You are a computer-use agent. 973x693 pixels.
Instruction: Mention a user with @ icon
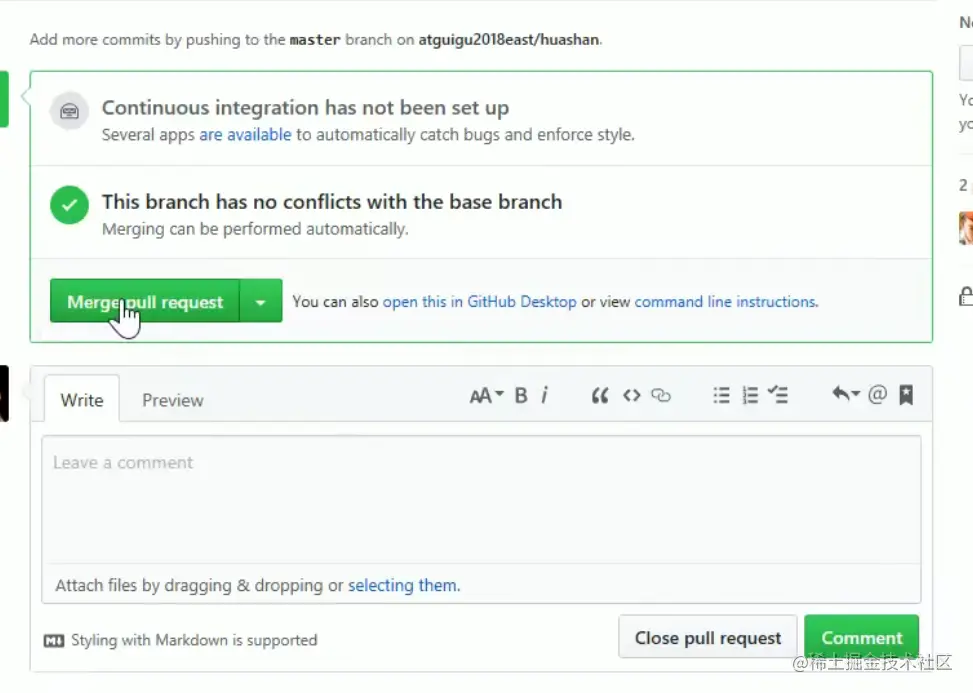877,395
